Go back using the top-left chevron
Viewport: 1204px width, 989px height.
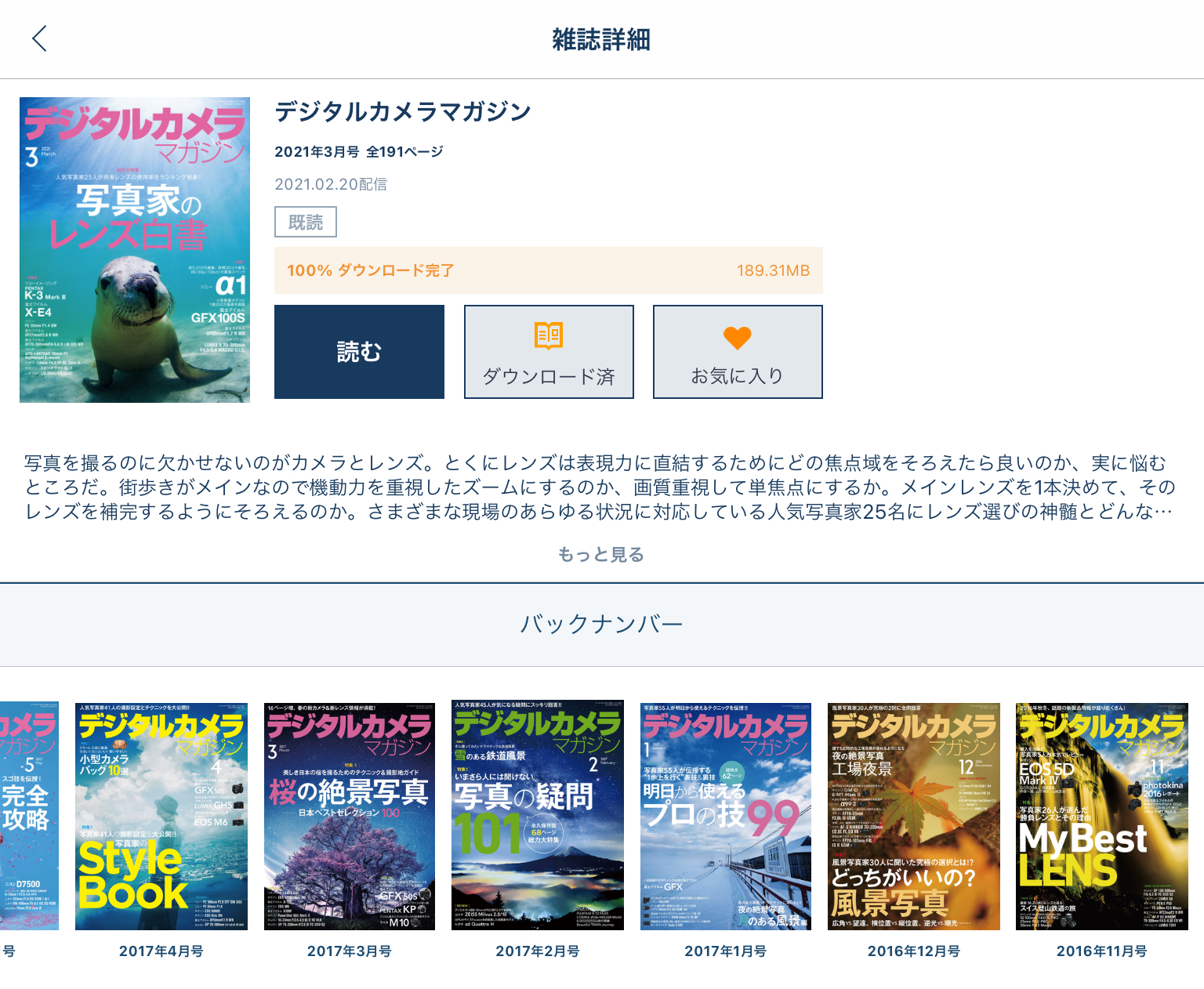40,38
